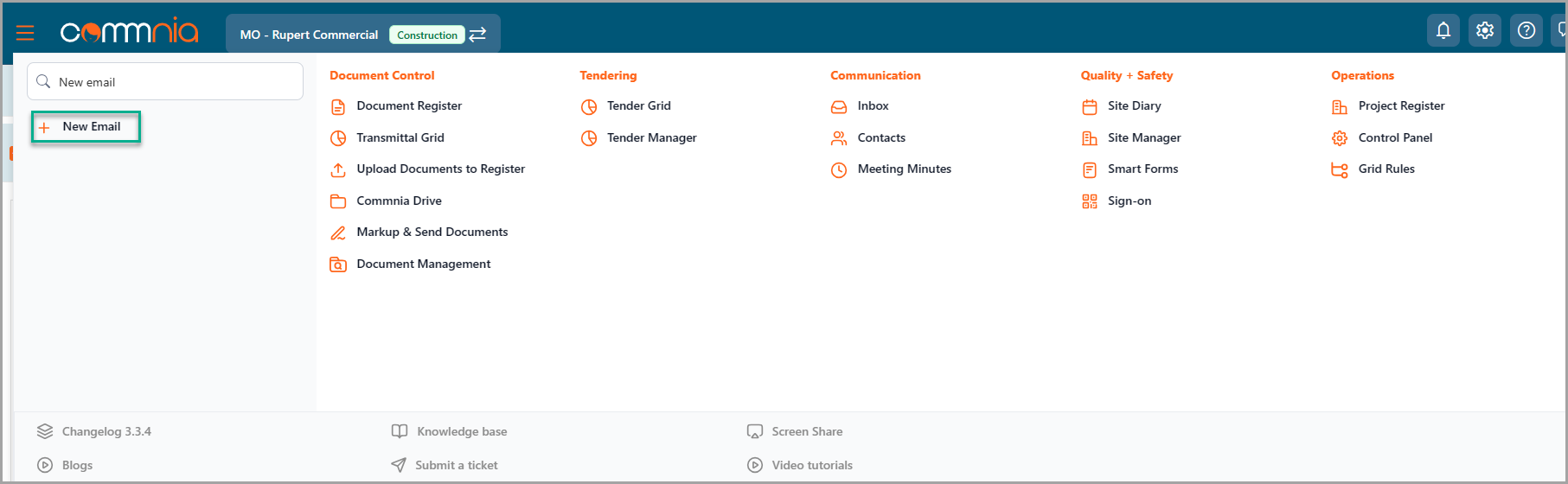Viewport: 1568px width, 484px height.
Task: Open Smart Forms
Action: (1142, 169)
